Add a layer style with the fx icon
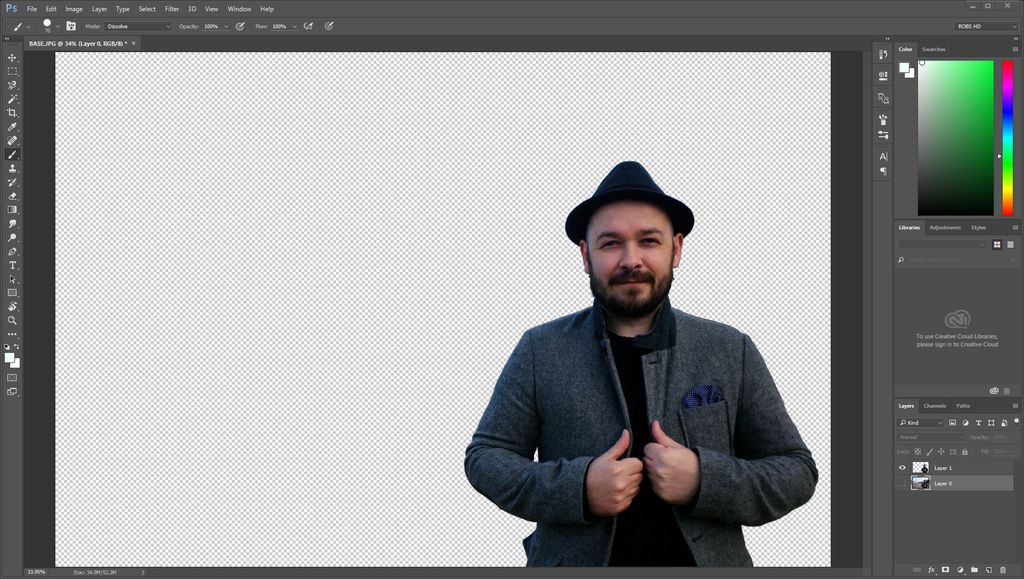1024x579 pixels. (x=930, y=569)
